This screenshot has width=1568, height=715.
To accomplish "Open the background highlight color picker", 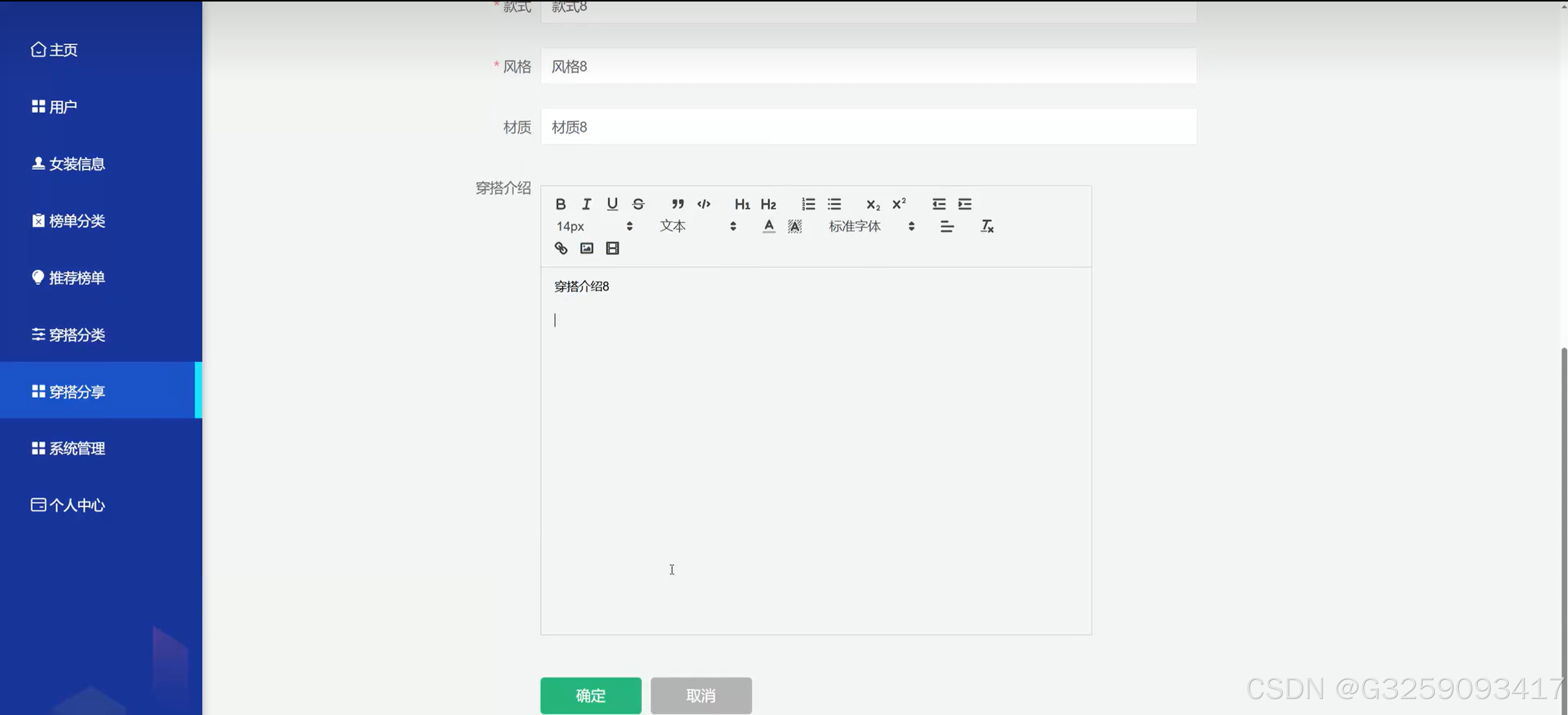I will coord(795,226).
